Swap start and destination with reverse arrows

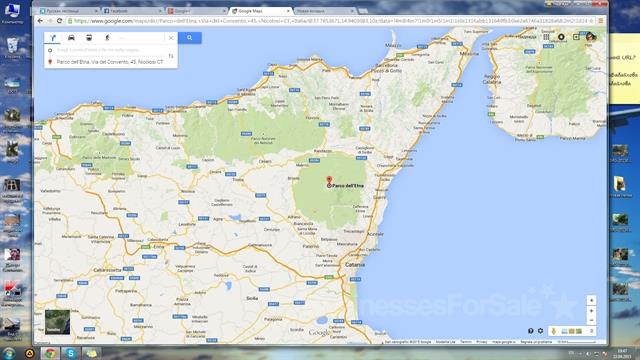coord(171,56)
